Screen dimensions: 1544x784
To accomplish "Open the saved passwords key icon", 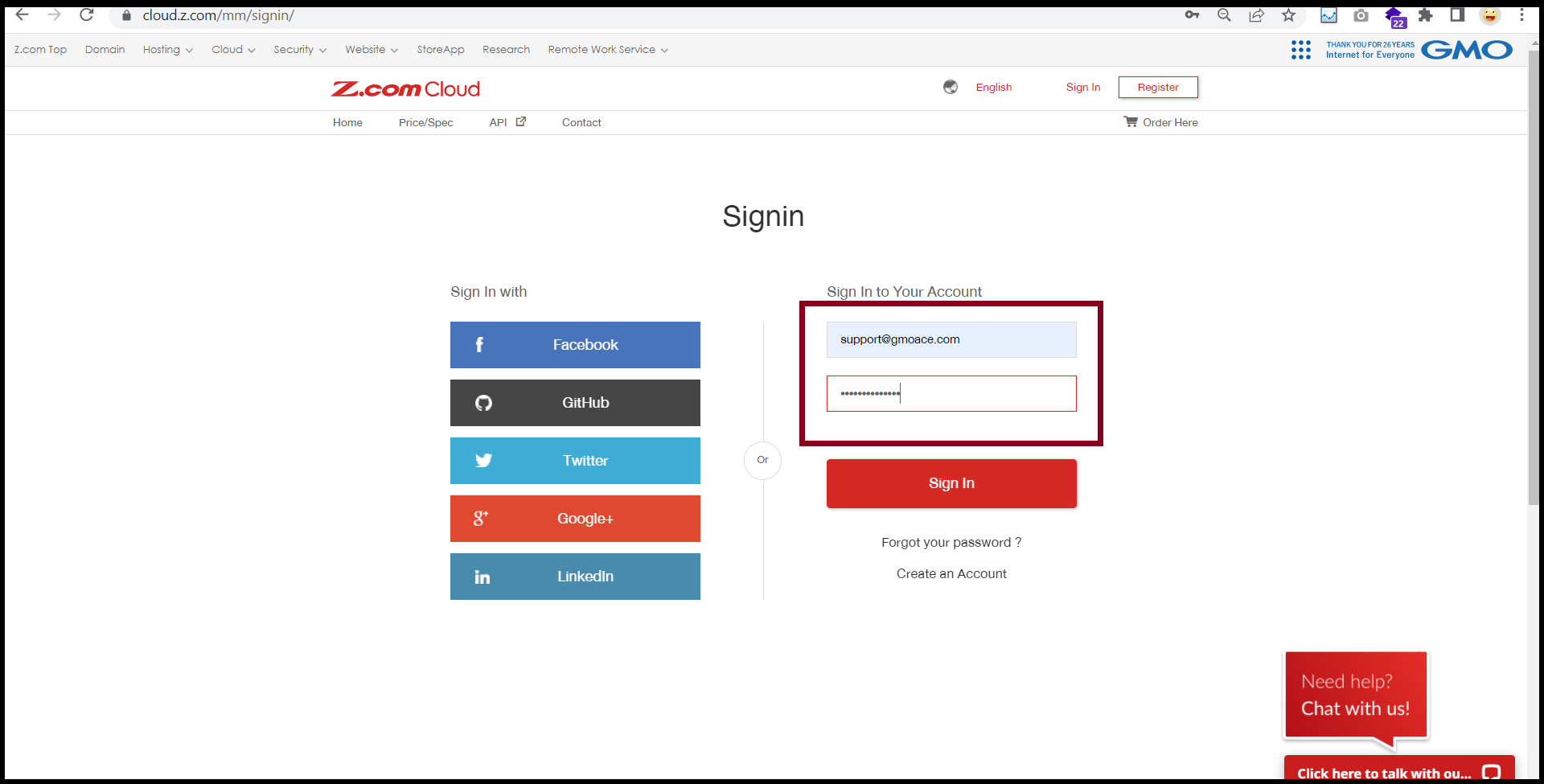I will pyautogui.click(x=1192, y=15).
